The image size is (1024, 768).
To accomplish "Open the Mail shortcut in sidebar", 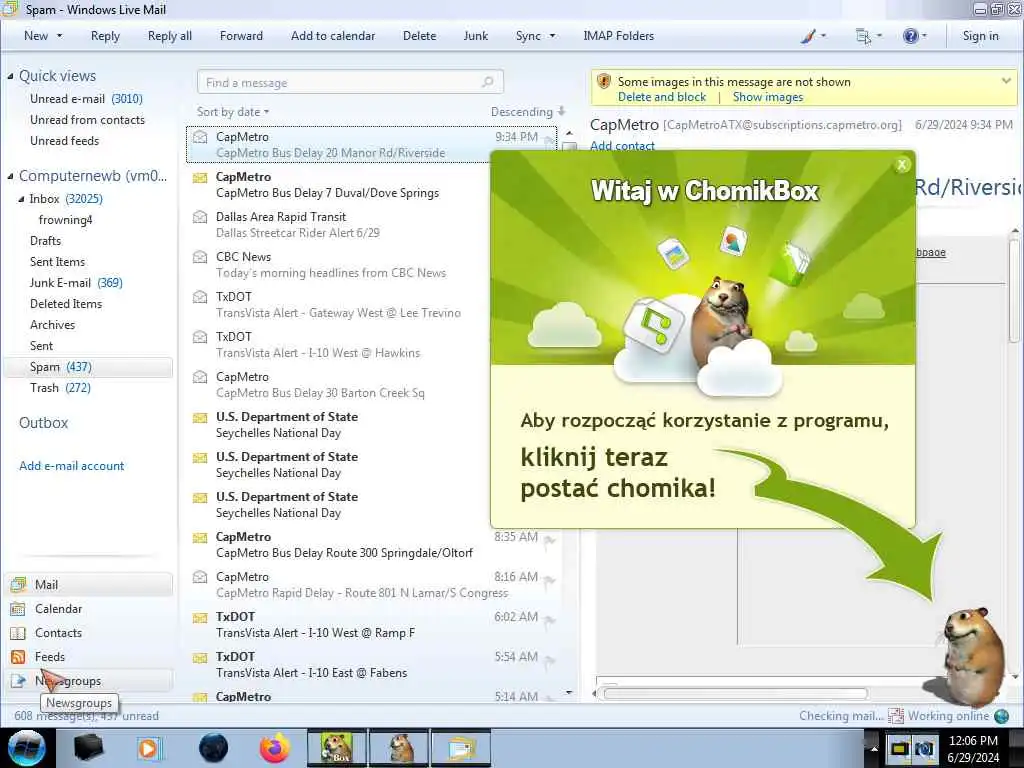I will [89, 584].
